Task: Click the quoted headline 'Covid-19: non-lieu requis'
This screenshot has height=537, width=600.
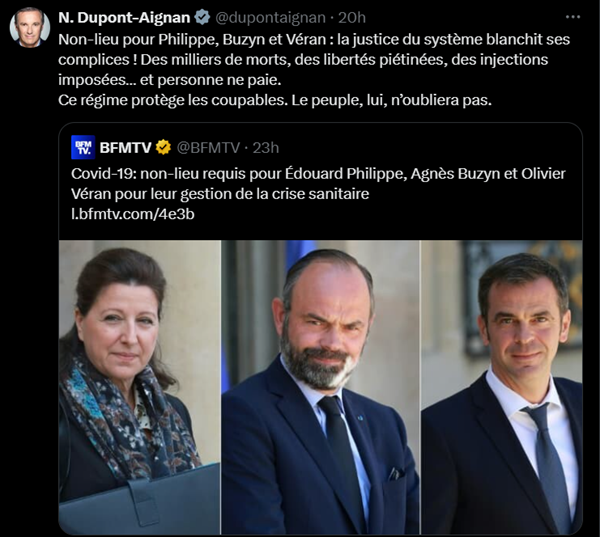Action: 318,174
